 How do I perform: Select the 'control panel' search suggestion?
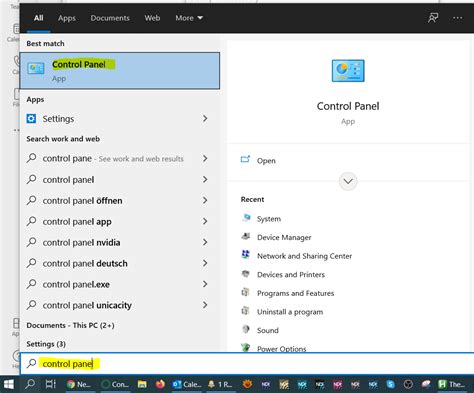68,180
